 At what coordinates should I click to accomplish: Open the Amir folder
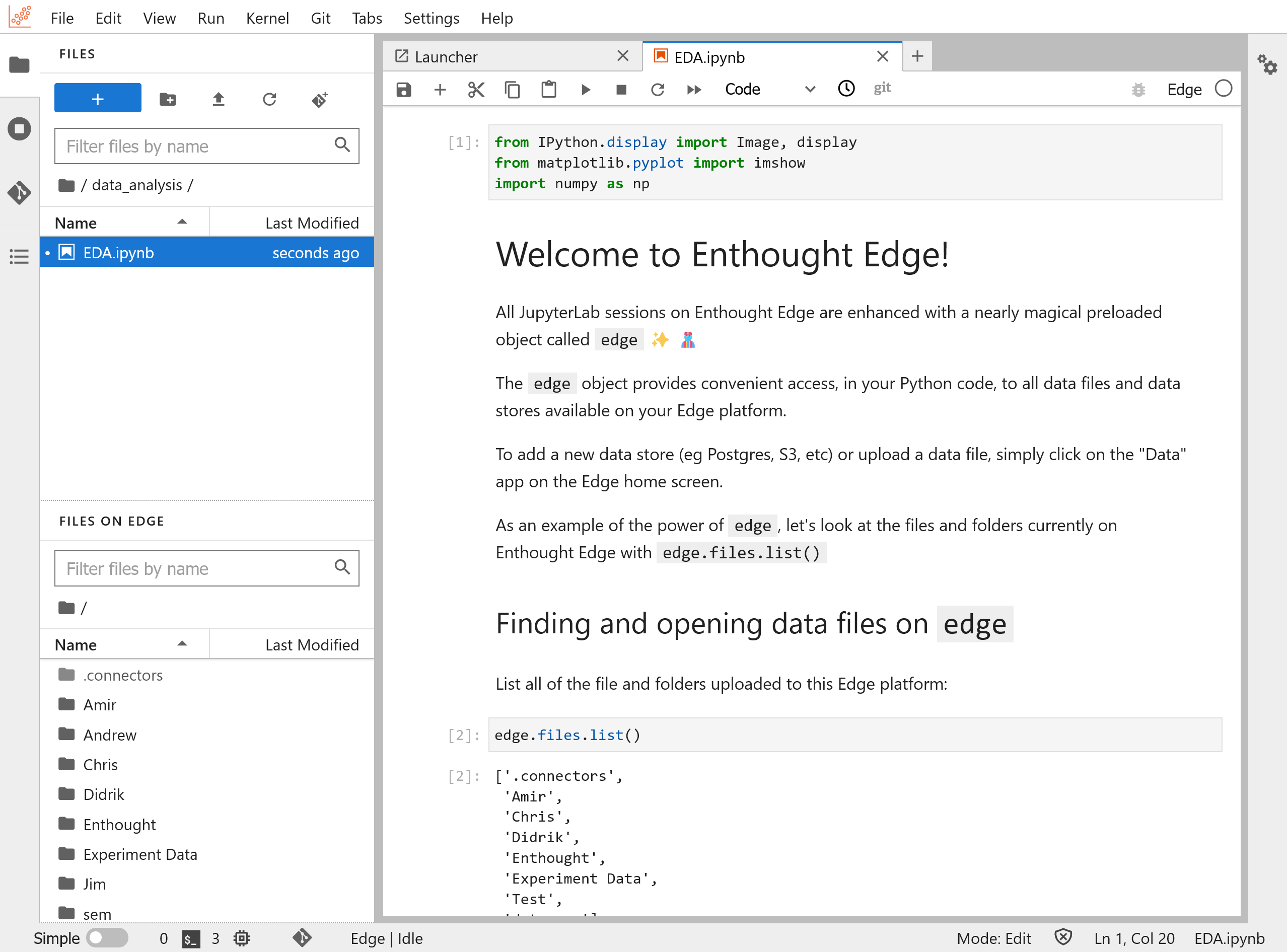click(x=206, y=705)
